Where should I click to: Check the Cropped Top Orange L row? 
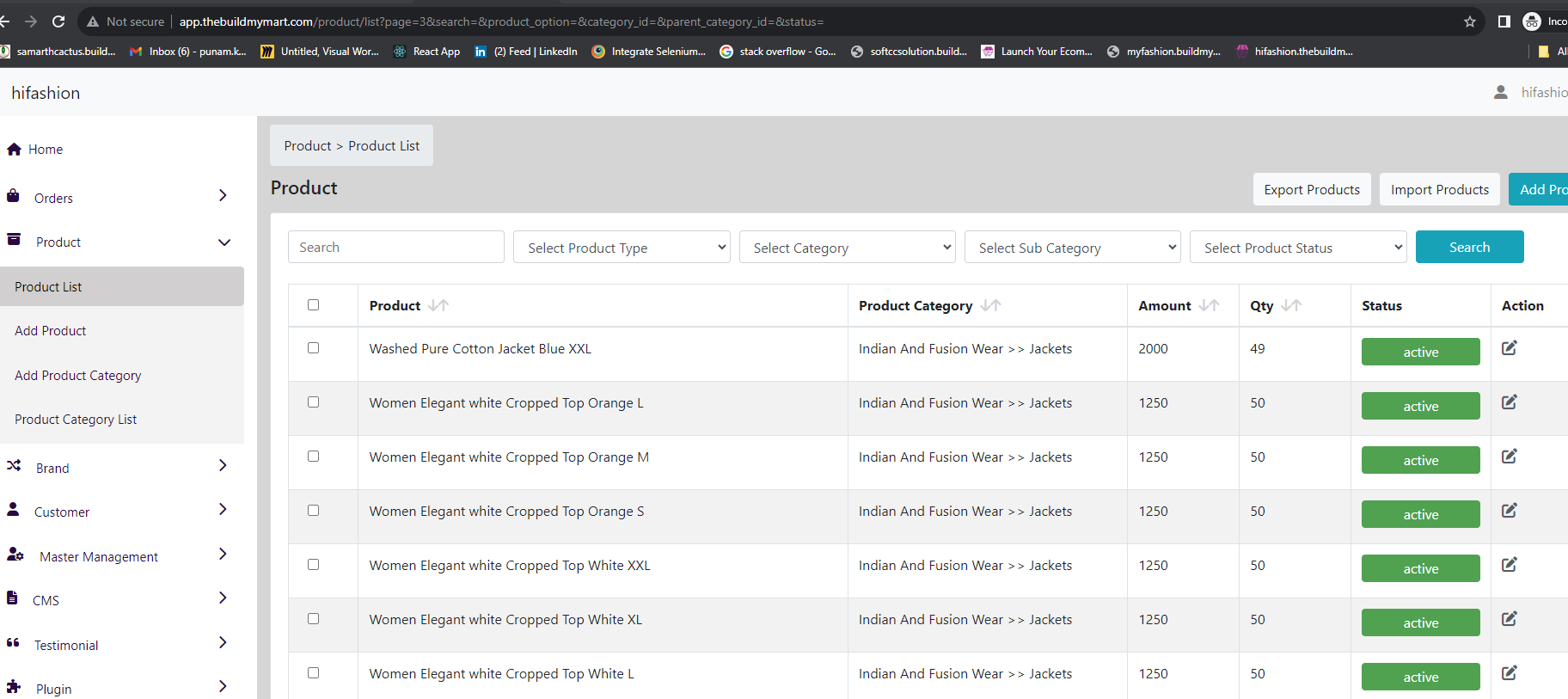(313, 402)
